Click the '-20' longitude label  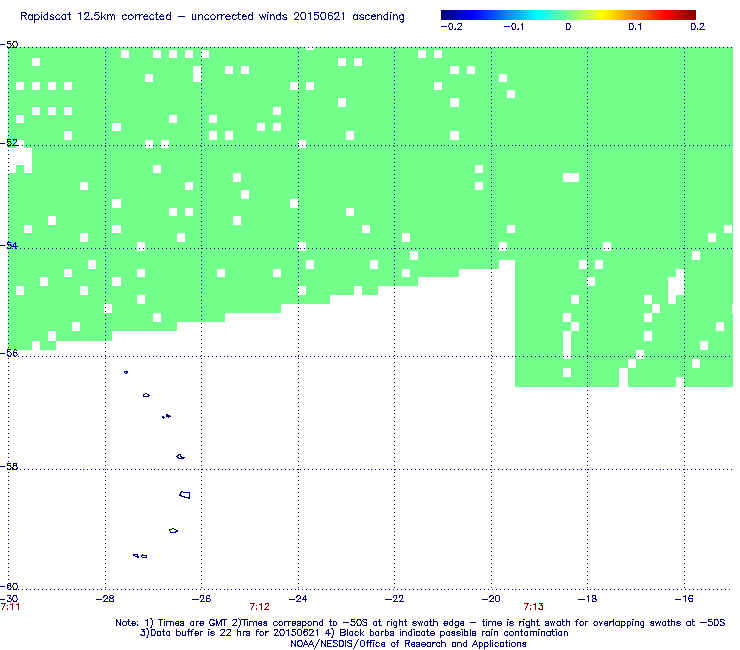(x=491, y=599)
